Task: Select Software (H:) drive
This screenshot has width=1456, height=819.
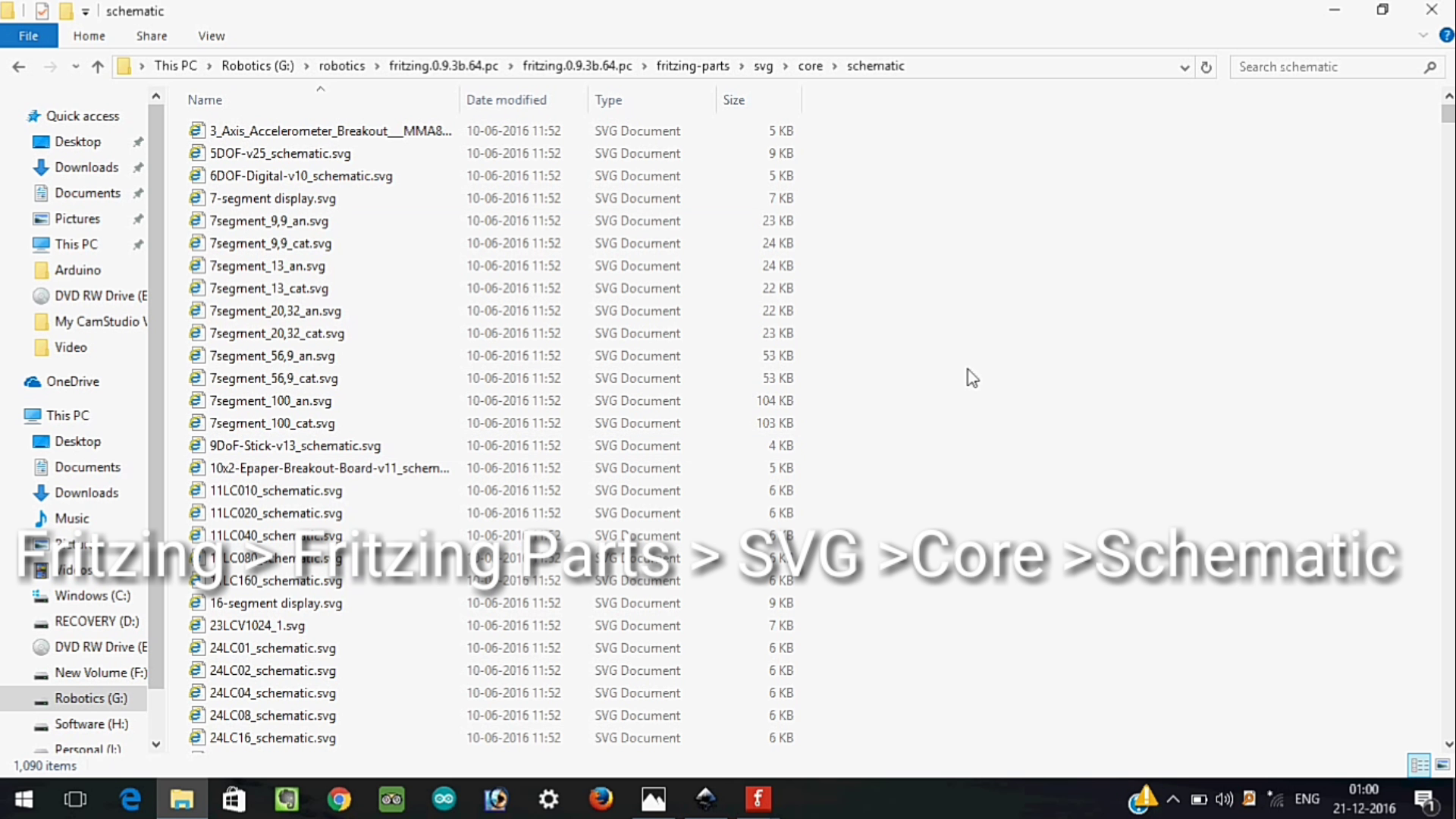Action: 92,724
